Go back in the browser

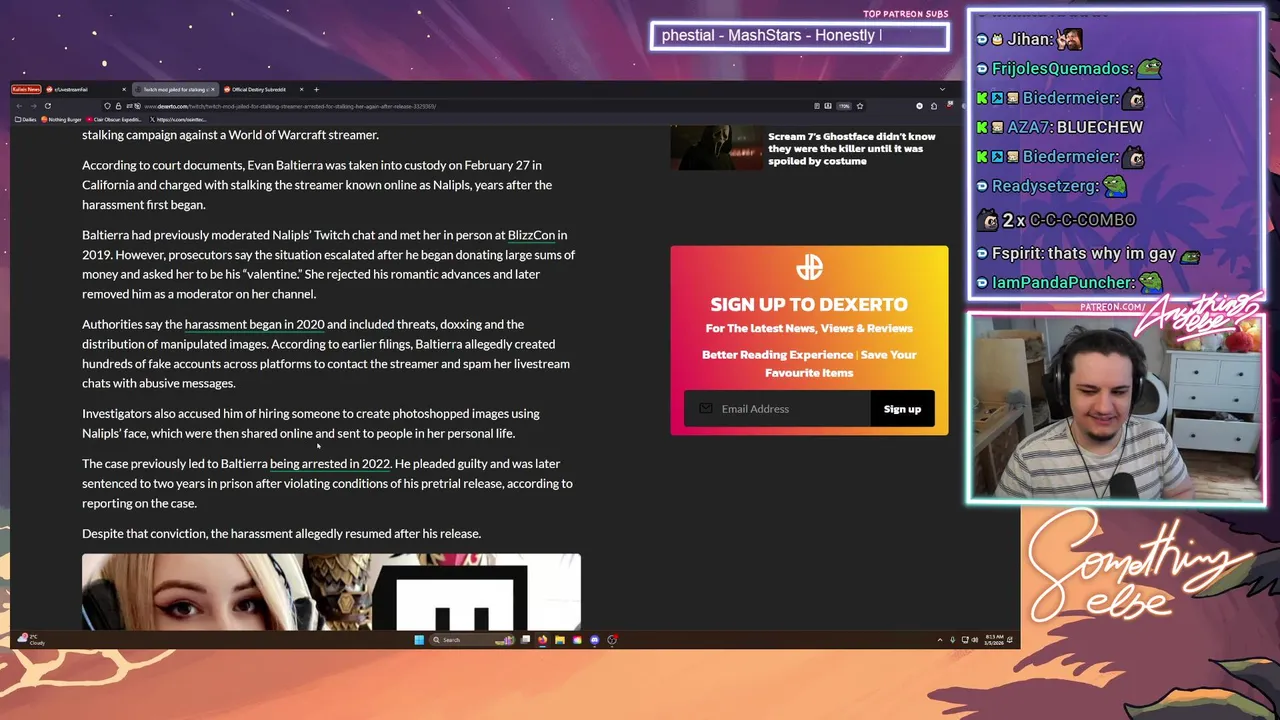click(x=19, y=106)
